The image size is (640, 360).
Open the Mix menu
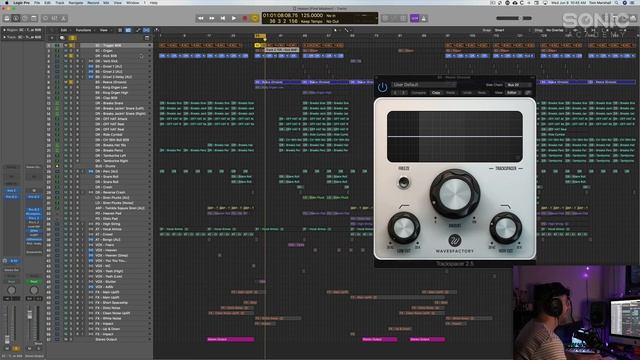pyautogui.click(x=107, y=2)
